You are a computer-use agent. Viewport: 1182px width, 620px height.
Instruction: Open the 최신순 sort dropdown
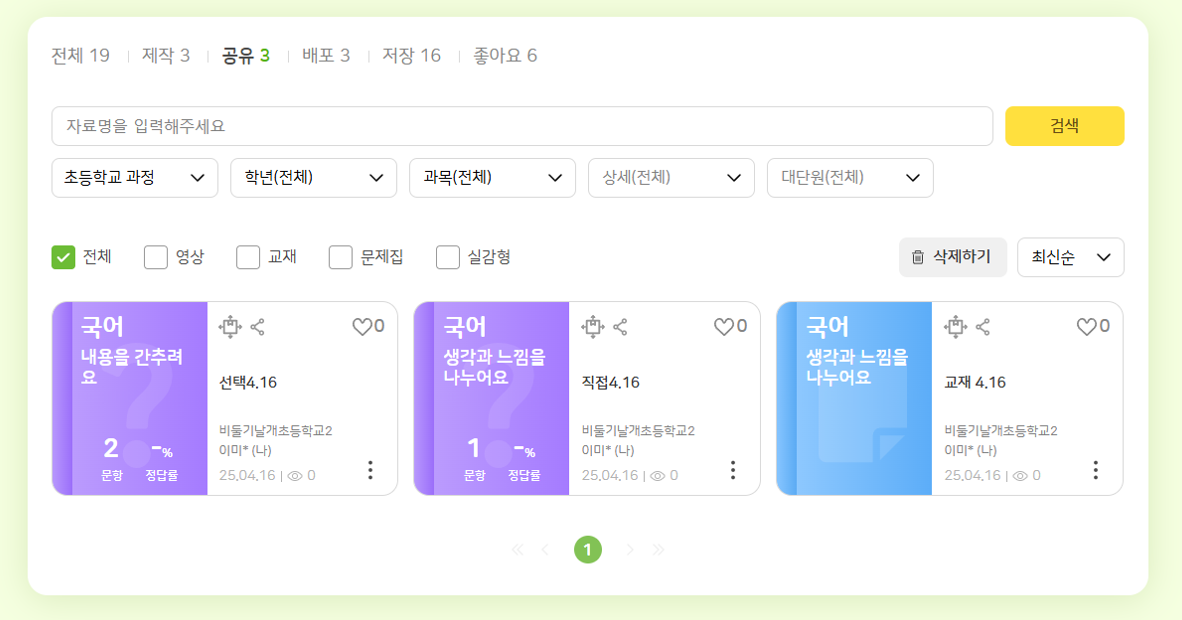[1070, 258]
